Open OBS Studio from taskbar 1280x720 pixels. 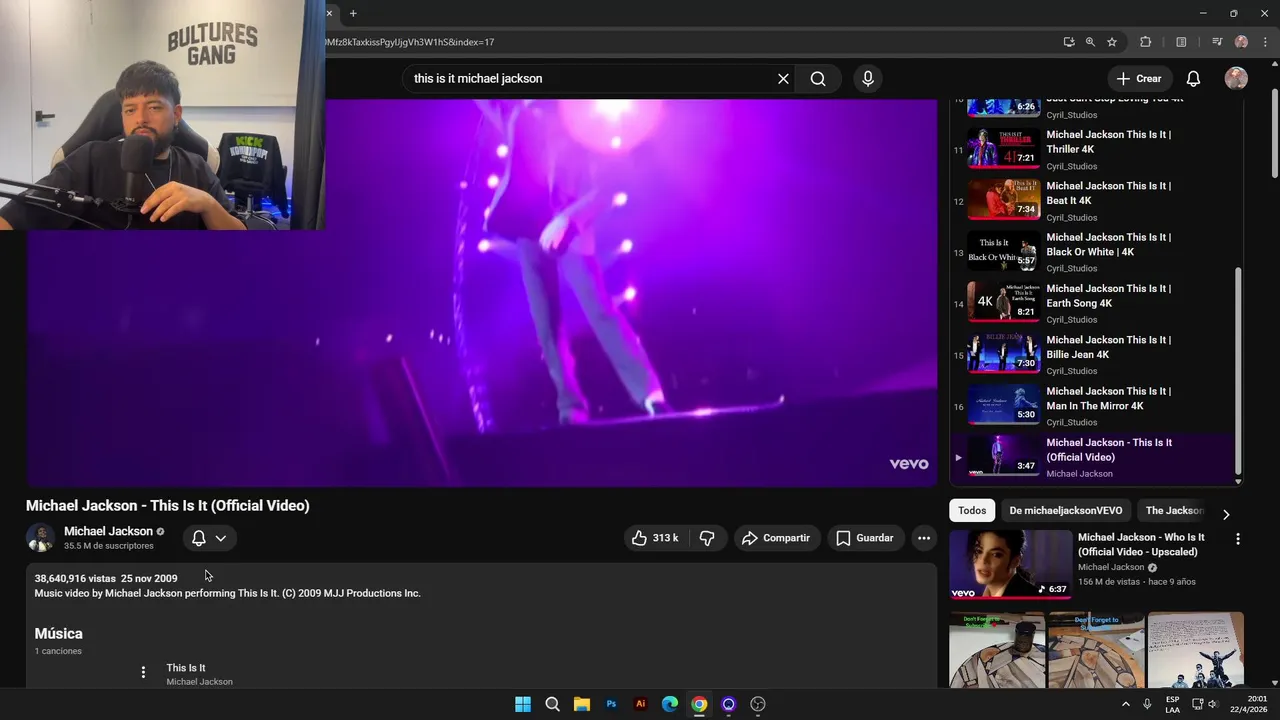pyautogui.click(x=758, y=704)
